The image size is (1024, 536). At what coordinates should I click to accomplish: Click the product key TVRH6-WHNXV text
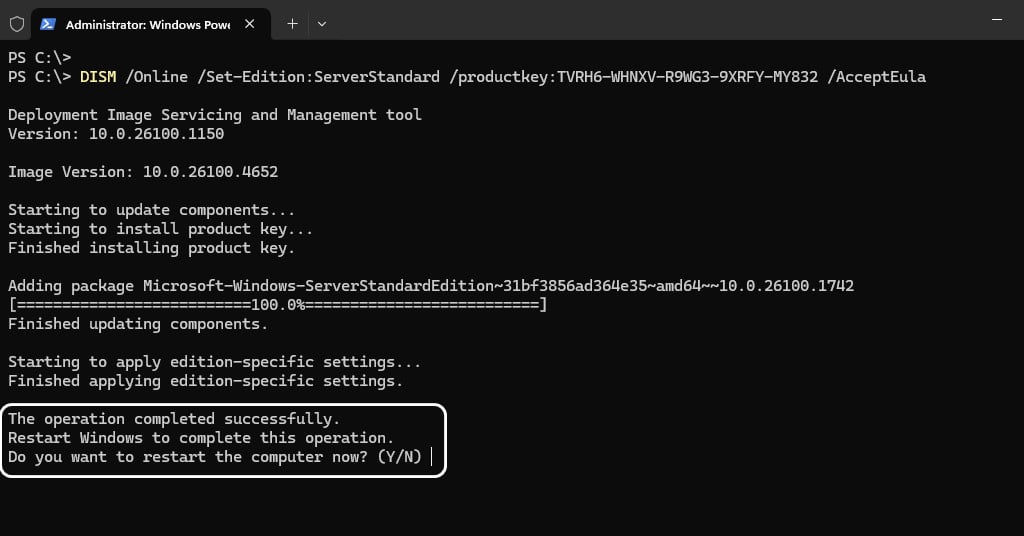687,76
